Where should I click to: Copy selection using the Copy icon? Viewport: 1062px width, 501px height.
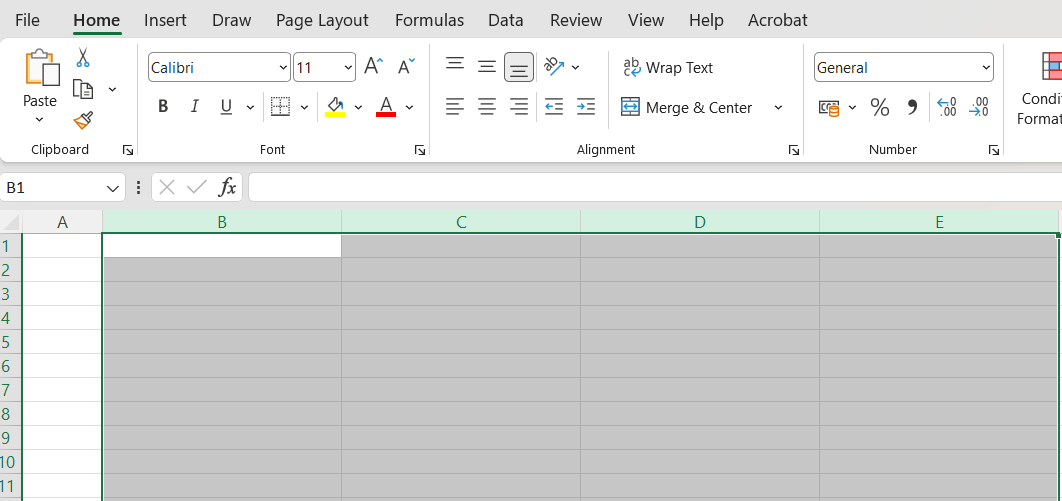(x=83, y=89)
